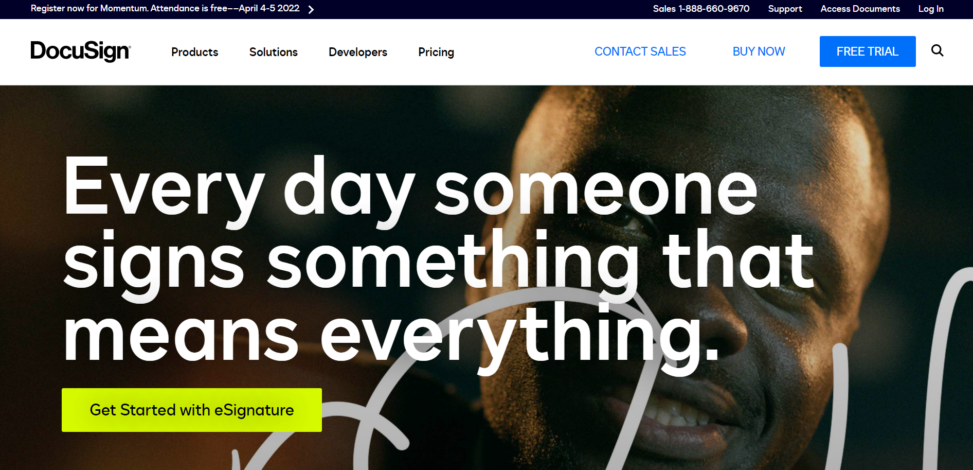This screenshot has height=470, width=973.
Task: Expand the Products menu
Action: click(194, 52)
